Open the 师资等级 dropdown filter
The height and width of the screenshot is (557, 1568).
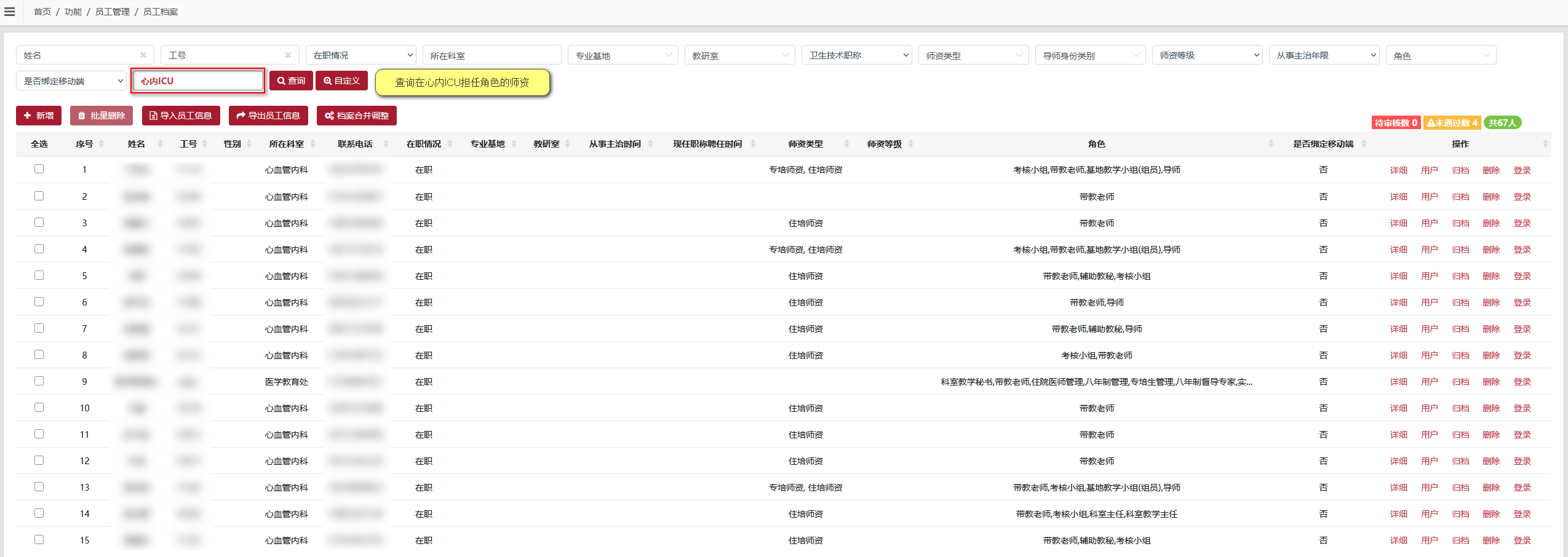(1208, 55)
